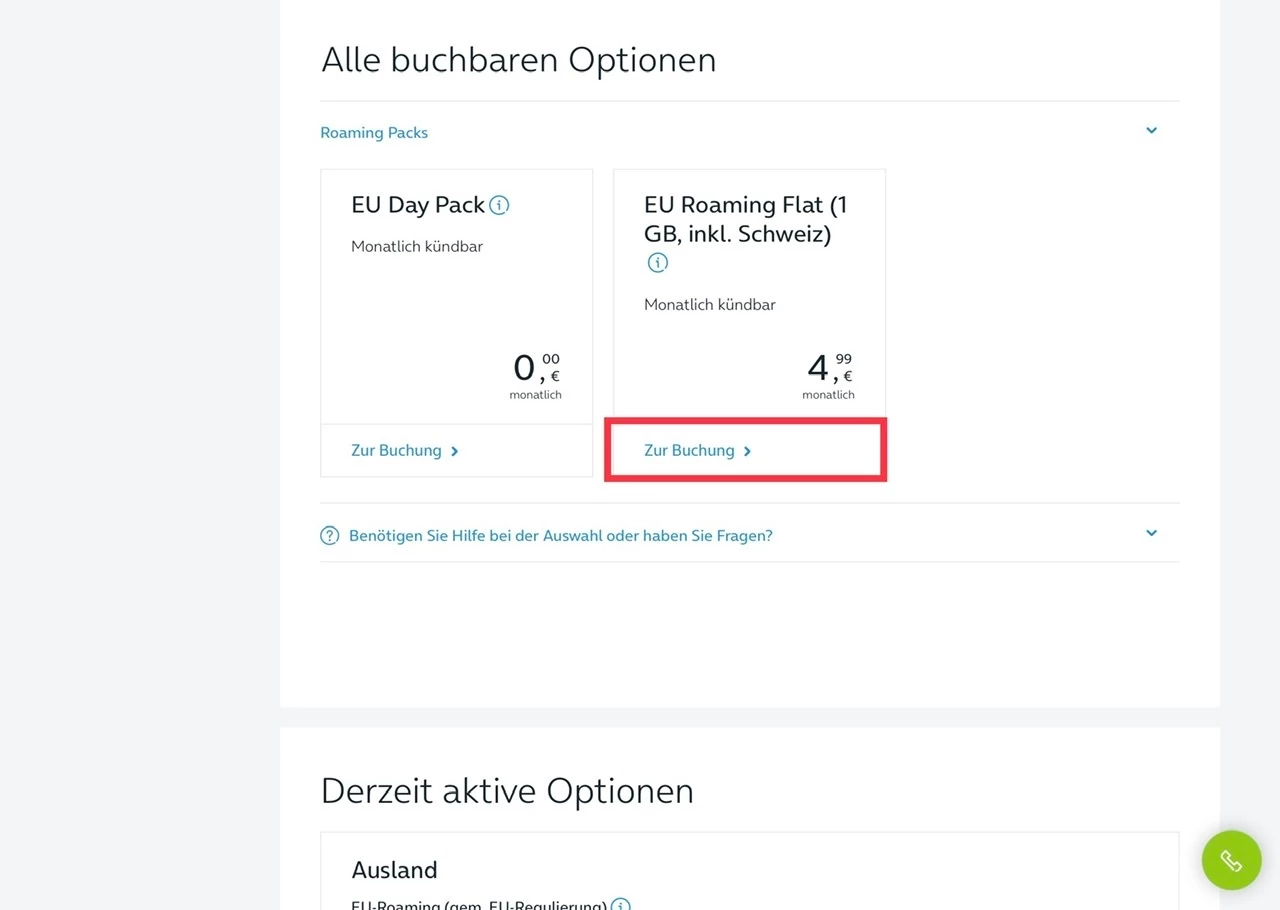Screen dimensions: 1280x910
Task: Click the "Derzeit aktive Optionen" heading
Action: [x=507, y=791]
